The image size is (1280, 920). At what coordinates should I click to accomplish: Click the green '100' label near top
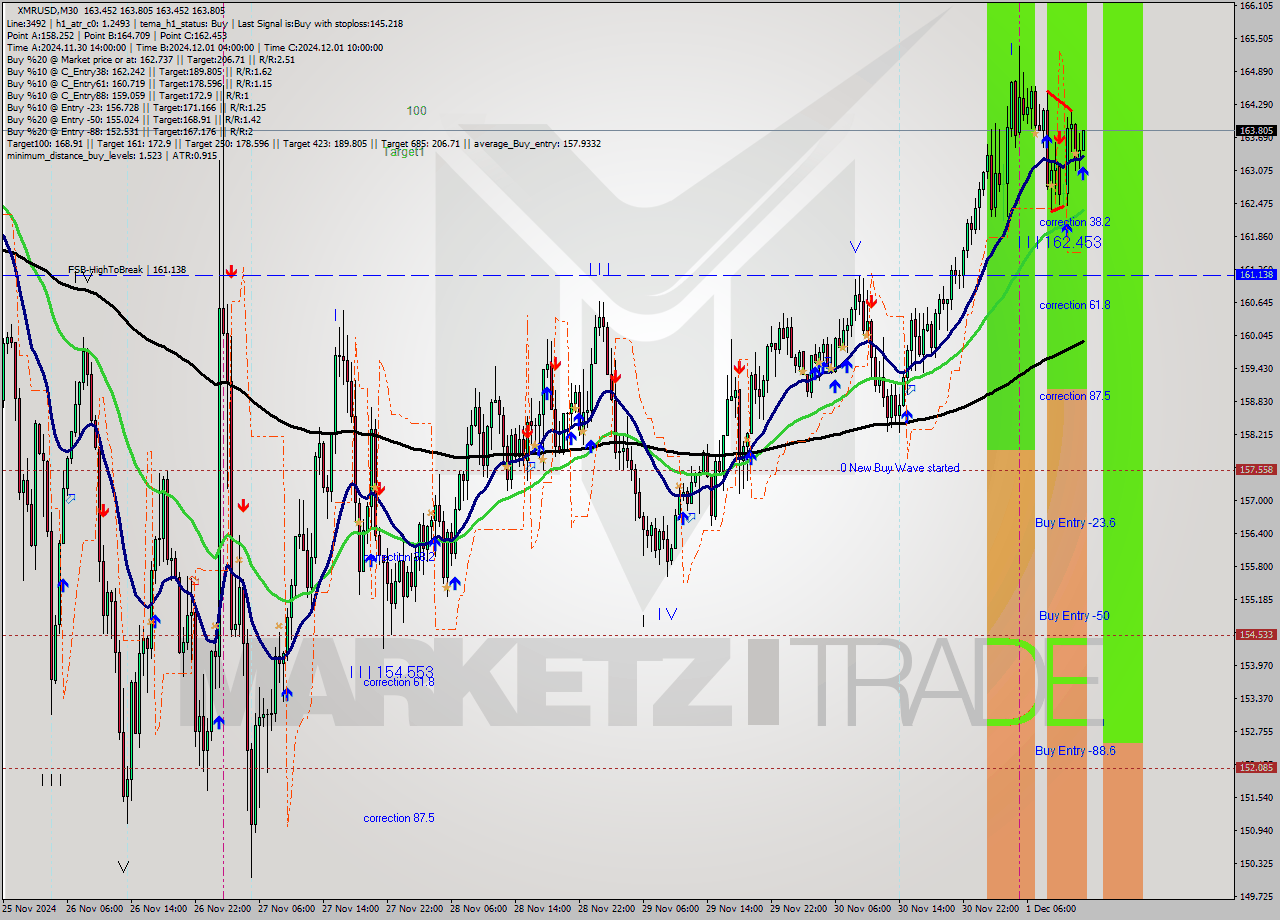click(x=417, y=111)
